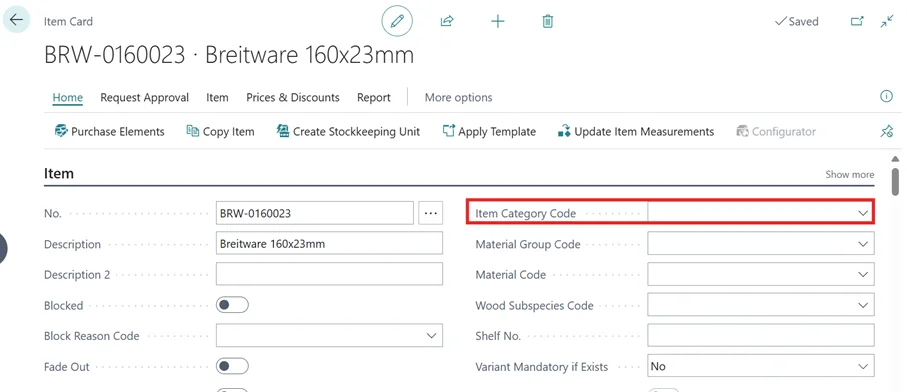Click the Saved status indicator
Screen dimensions: 907x392
tap(797, 21)
